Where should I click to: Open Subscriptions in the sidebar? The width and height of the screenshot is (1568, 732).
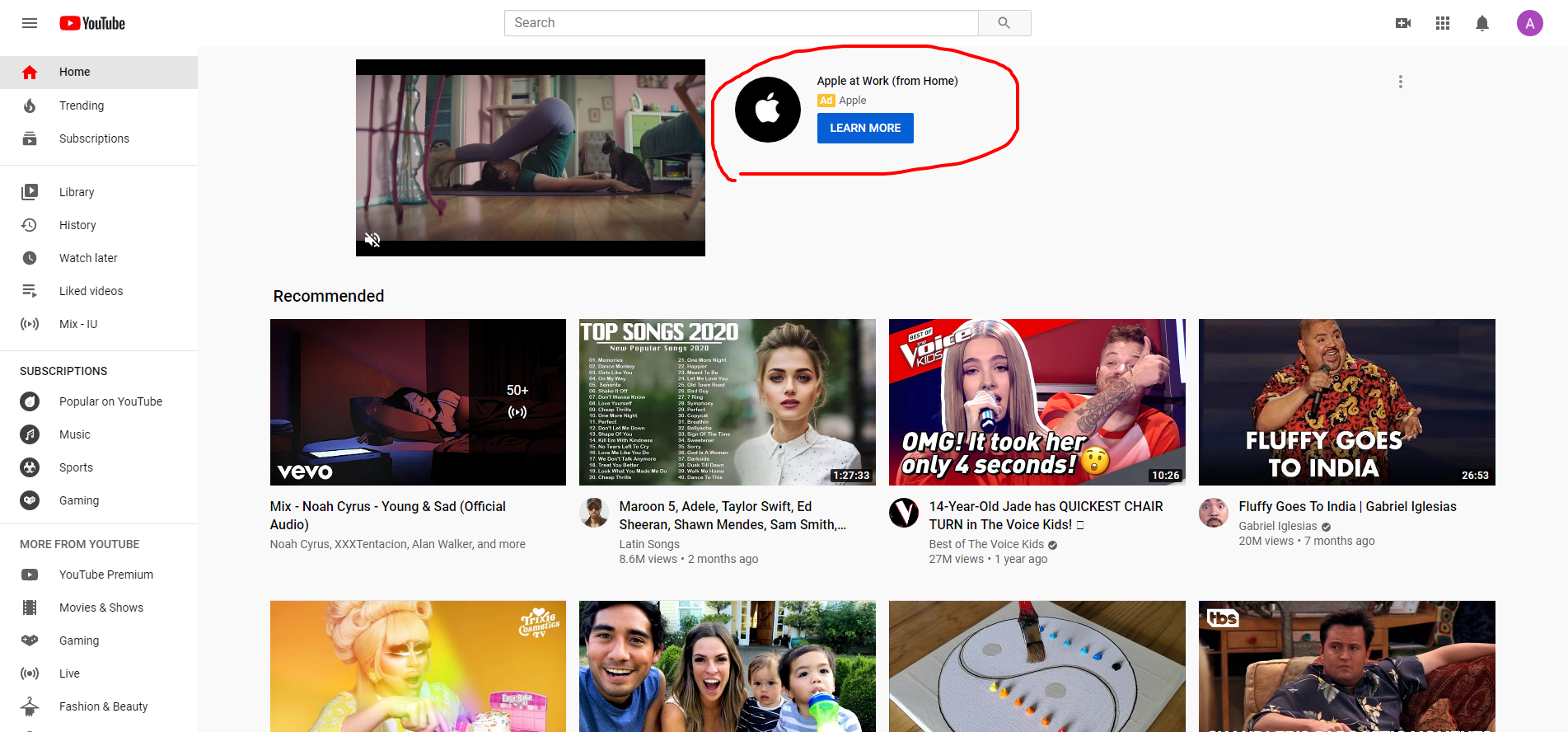(x=94, y=138)
